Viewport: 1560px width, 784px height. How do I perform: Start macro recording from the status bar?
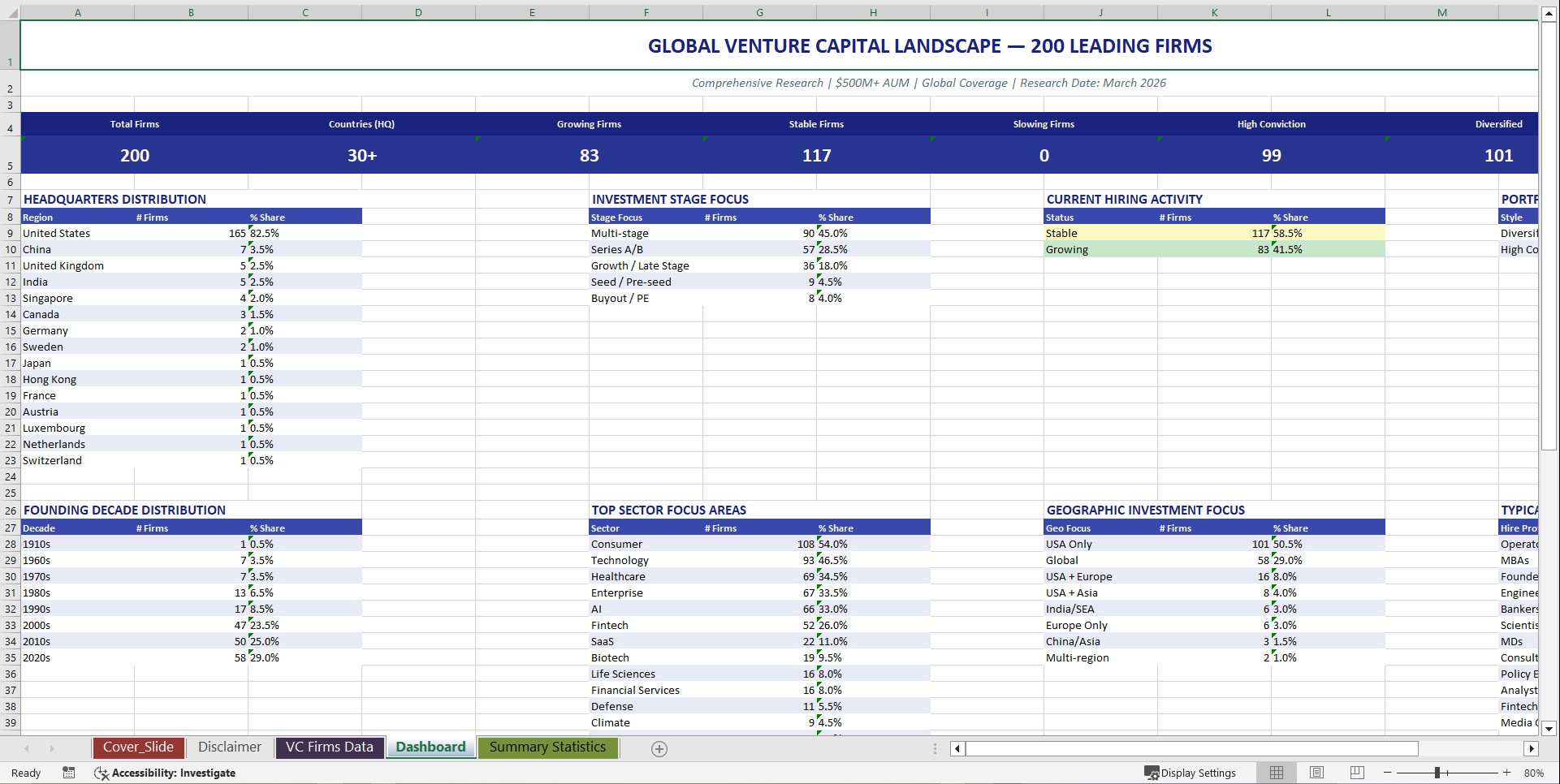click(x=69, y=773)
